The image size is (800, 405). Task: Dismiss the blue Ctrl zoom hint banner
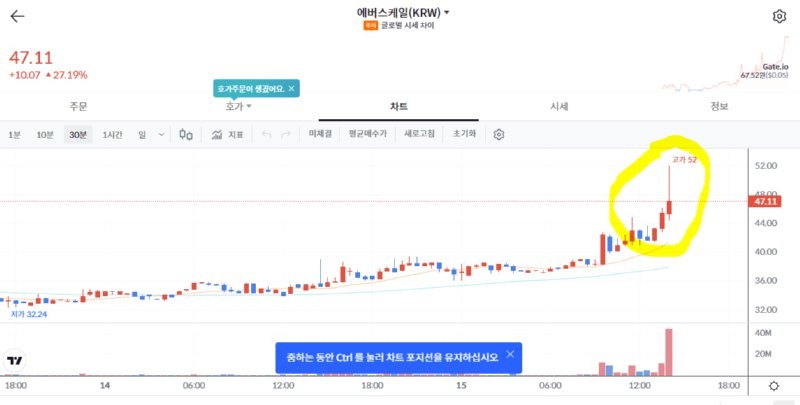point(510,354)
